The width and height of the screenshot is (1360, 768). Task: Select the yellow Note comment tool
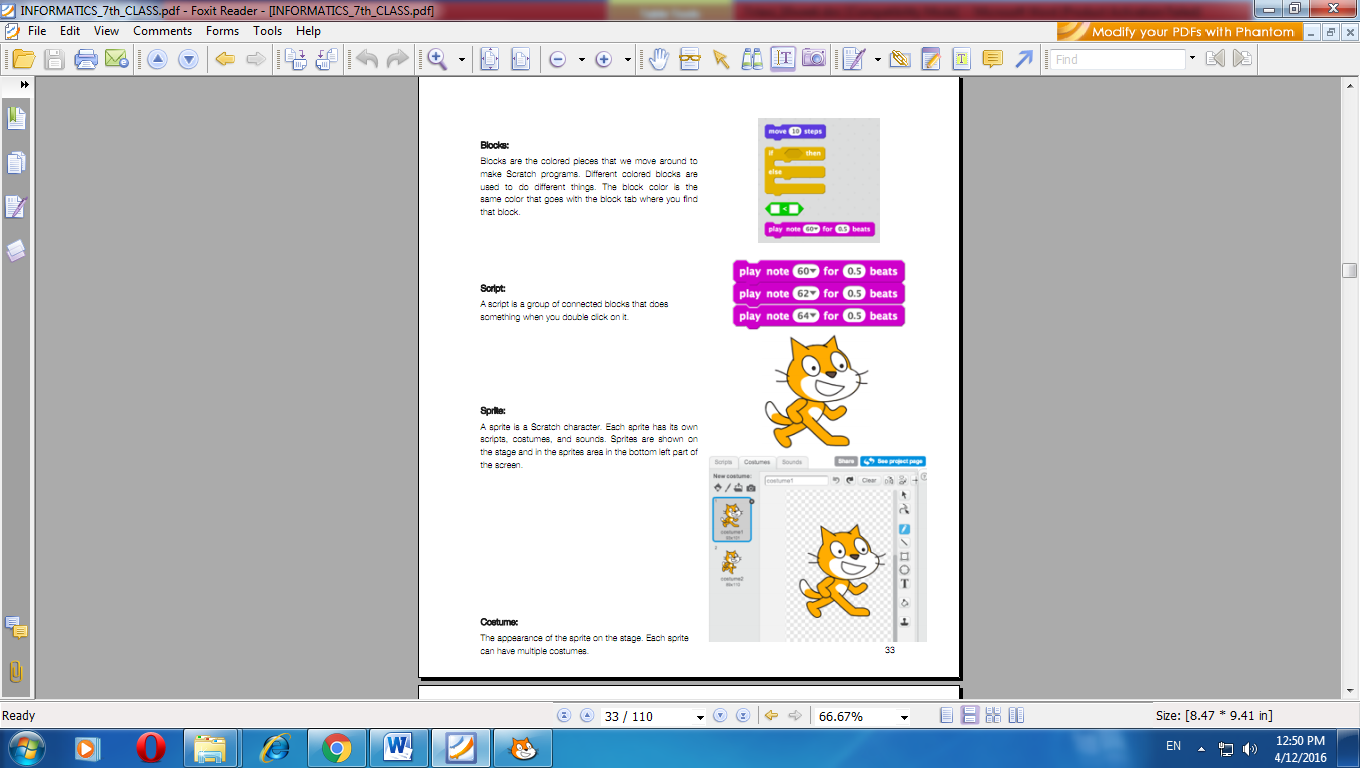(992, 59)
